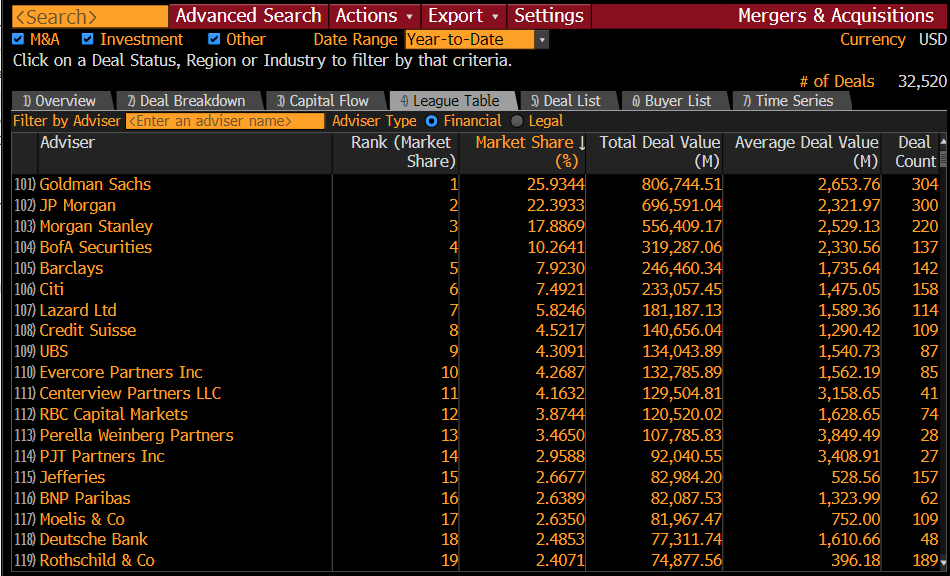950x576 pixels.
Task: Open the Barclays adviser row
Action: click(476, 268)
